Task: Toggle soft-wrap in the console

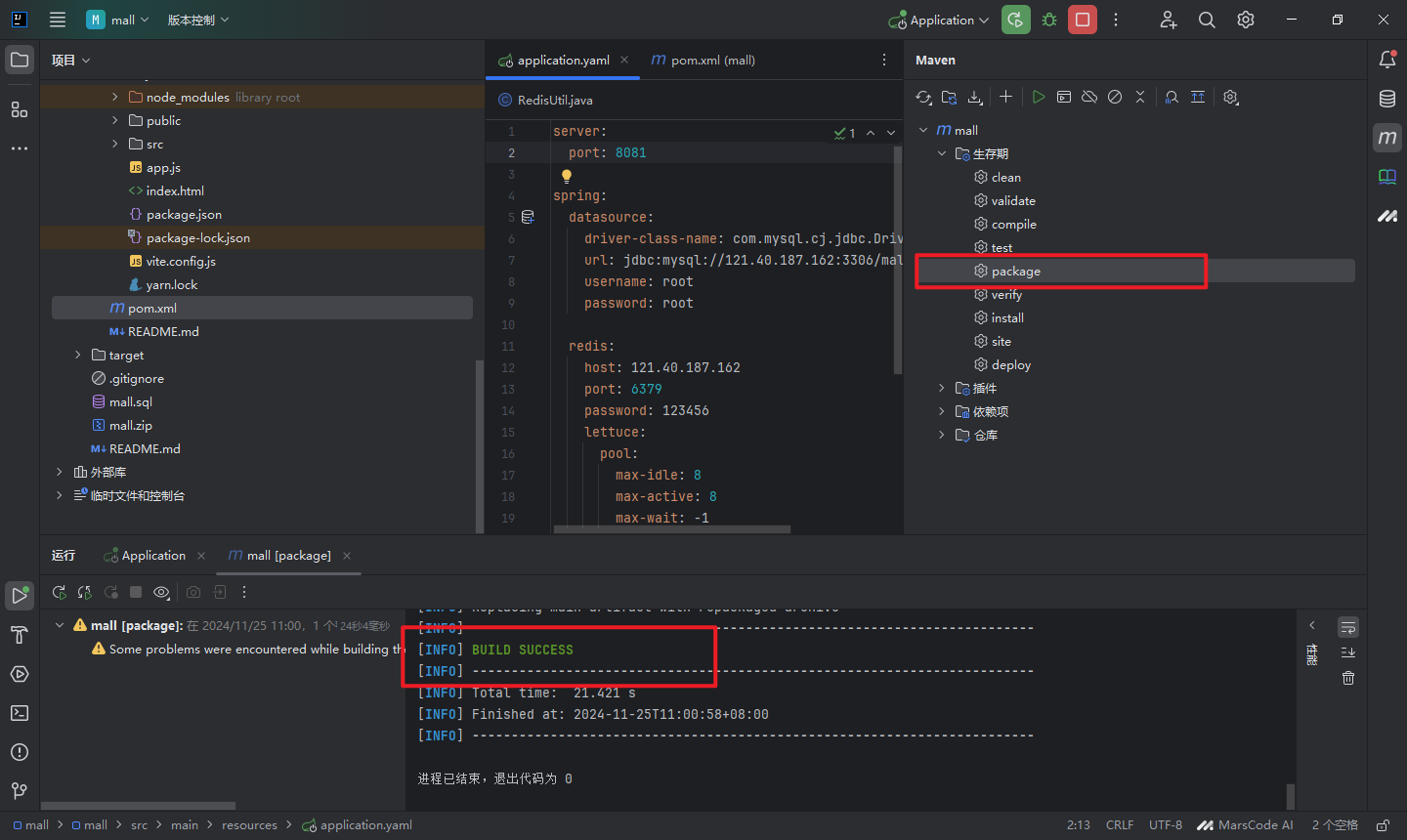Action: pos(1348,627)
